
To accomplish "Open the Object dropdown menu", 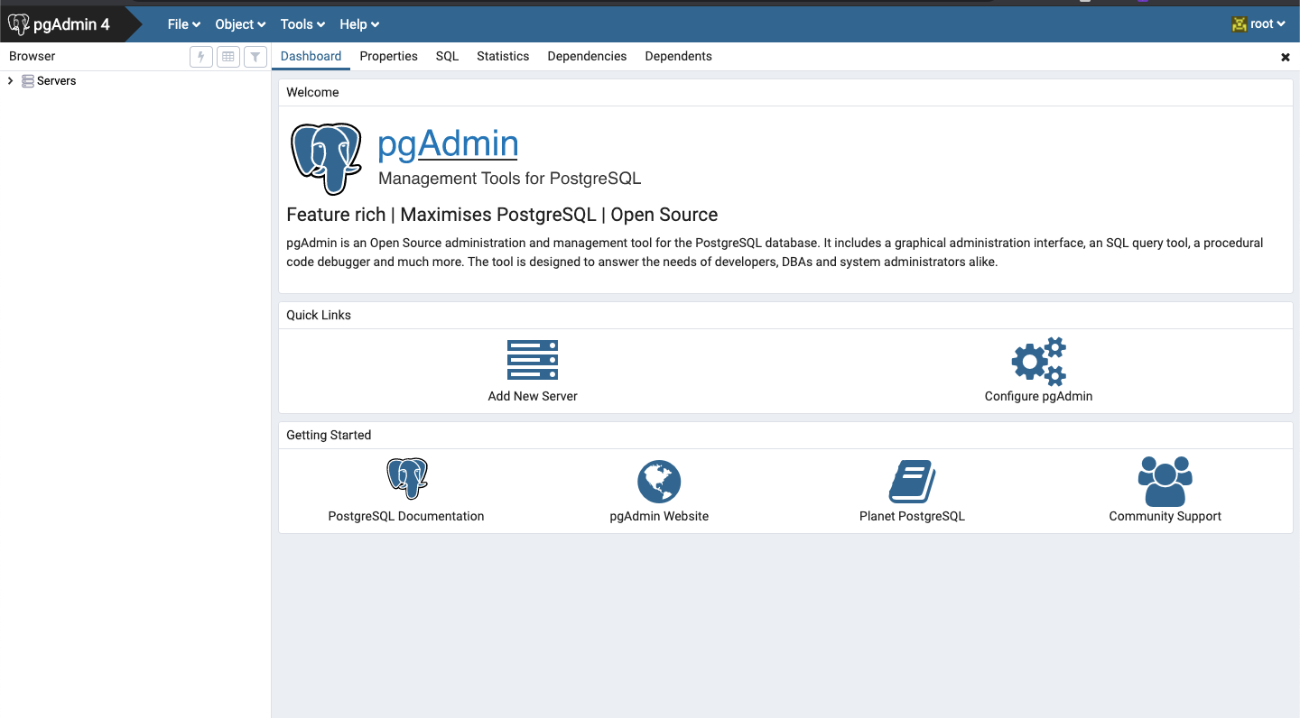I will click(x=240, y=24).
